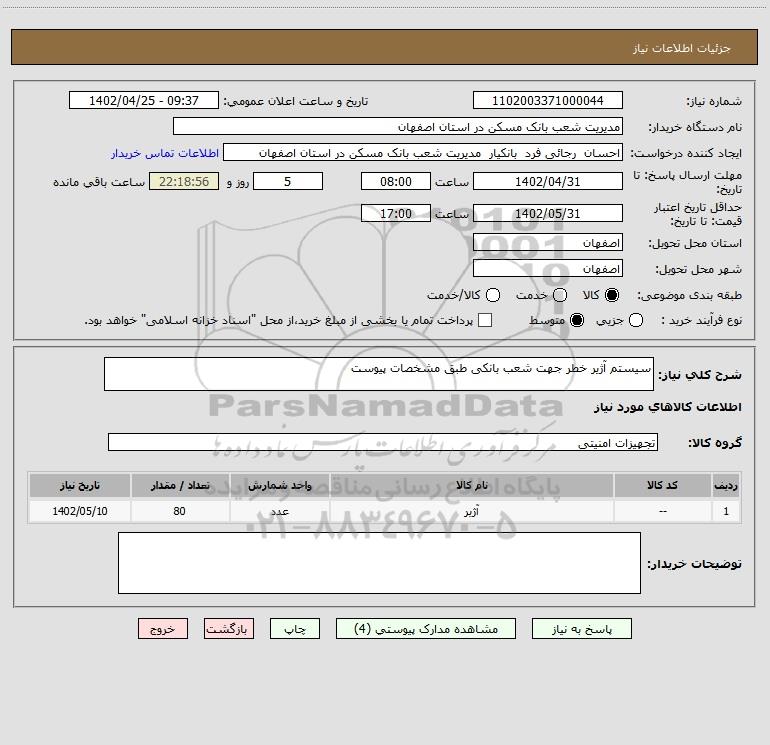The height and width of the screenshot is (745, 770).
Task: Click the خروج exit button
Action: pyautogui.click(x=163, y=629)
